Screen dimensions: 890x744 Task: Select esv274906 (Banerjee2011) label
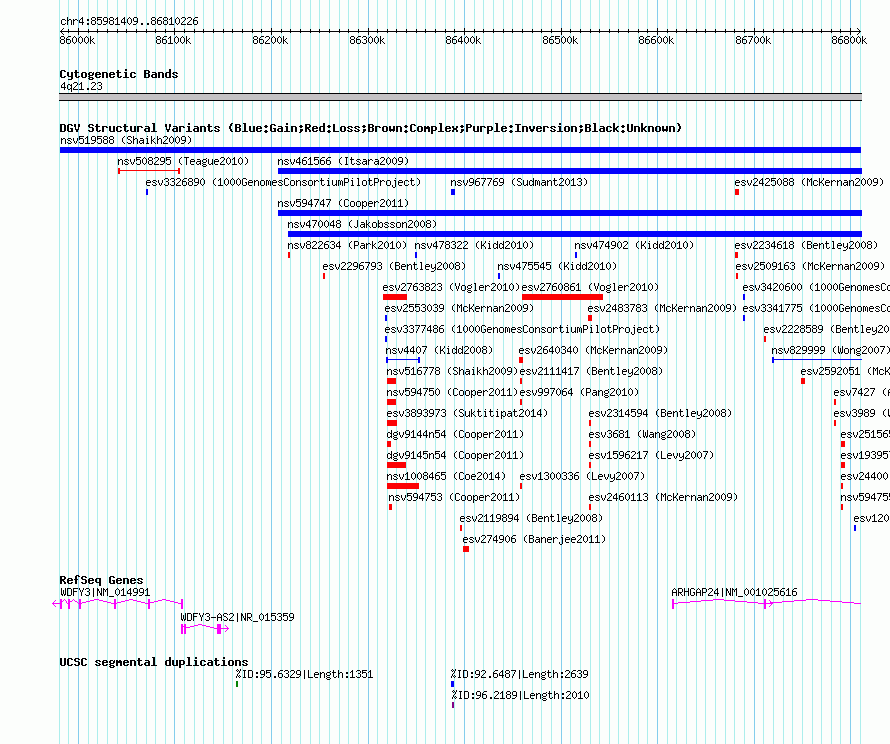pos(534,539)
